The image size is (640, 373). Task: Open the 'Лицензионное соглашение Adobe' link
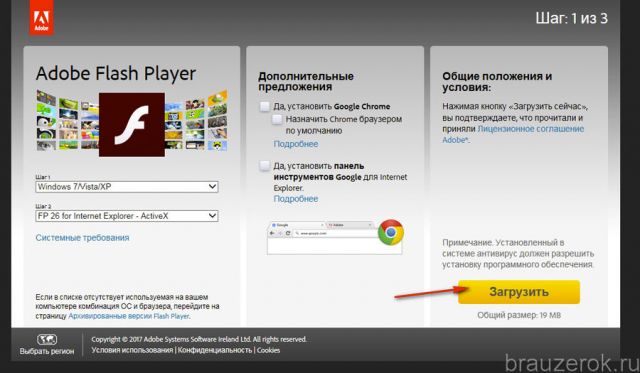[513, 134]
